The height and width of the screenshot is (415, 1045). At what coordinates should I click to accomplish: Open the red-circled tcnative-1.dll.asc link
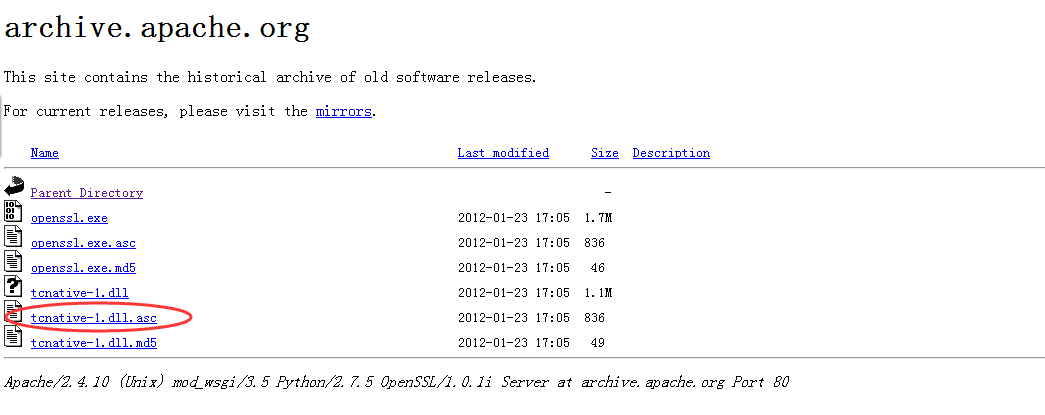(94, 318)
